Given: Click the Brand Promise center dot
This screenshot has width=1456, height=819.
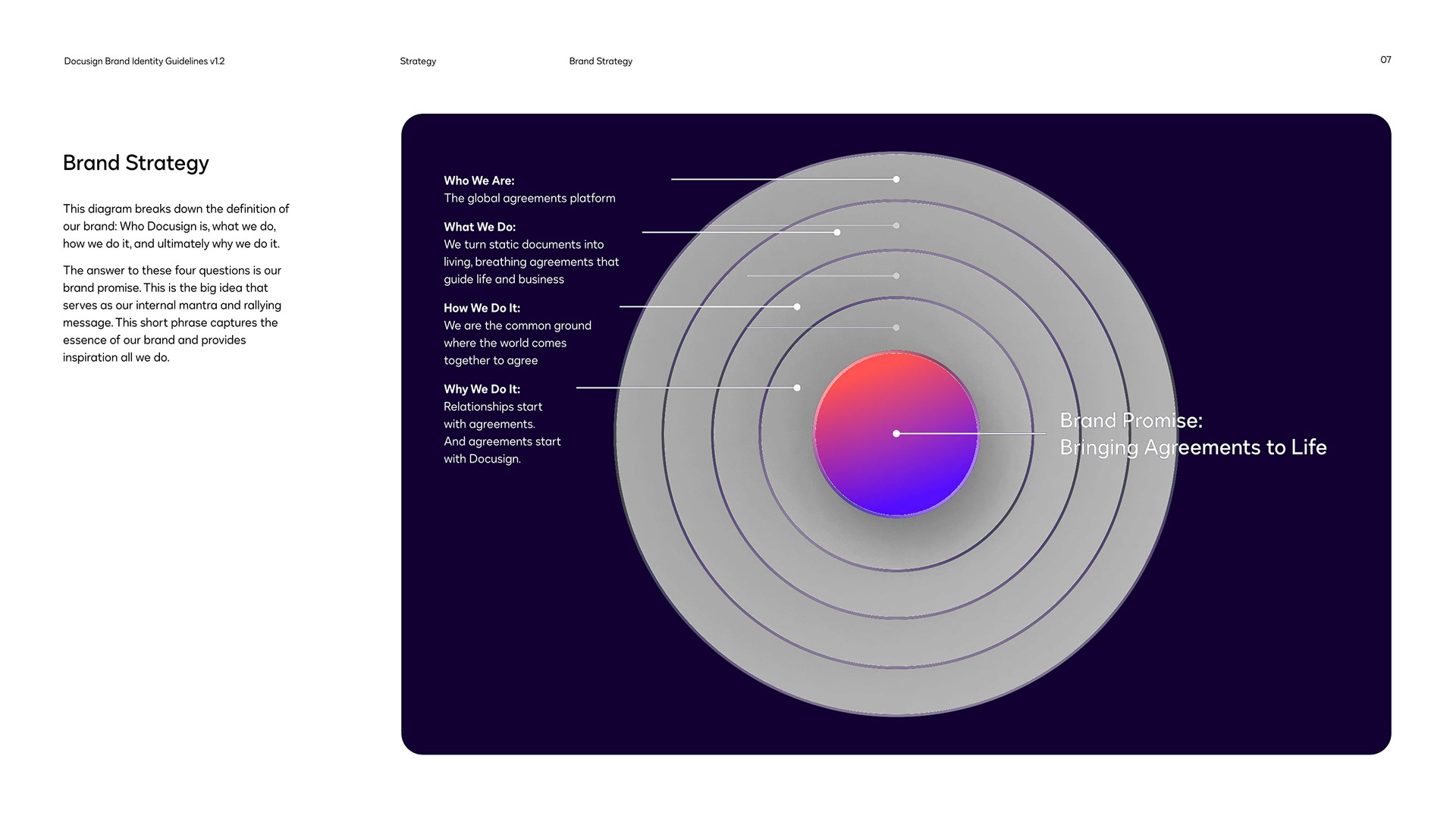Looking at the screenshot, I should click(896, 434).
